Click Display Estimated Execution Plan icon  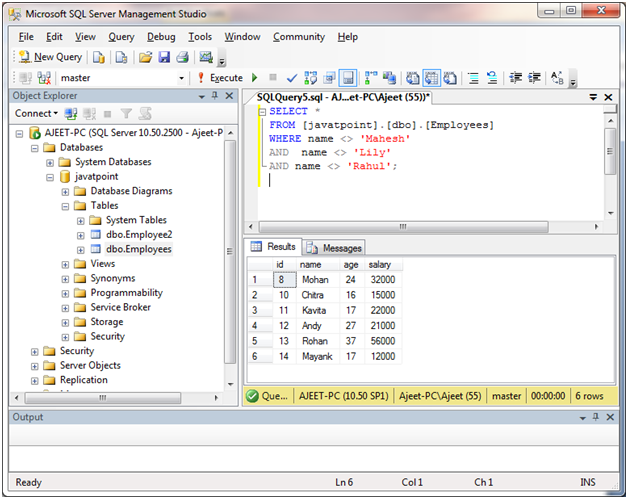pyautogui.click(x=311, y=78)
